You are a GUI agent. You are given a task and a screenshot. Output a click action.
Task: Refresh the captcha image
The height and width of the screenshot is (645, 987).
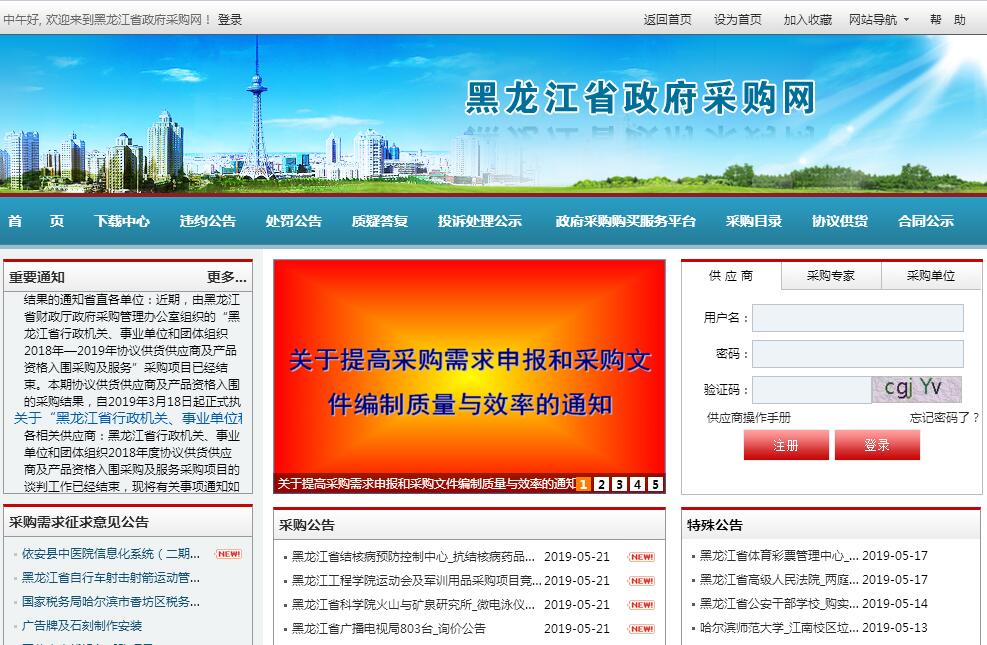916,389
